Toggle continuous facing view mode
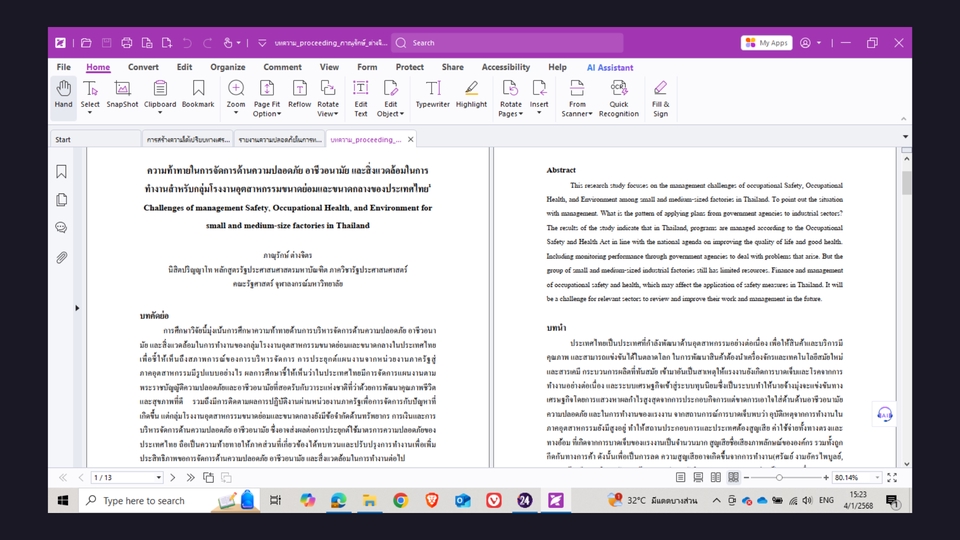The height and width of the screenshot is (540, 960). pos(733,478)
